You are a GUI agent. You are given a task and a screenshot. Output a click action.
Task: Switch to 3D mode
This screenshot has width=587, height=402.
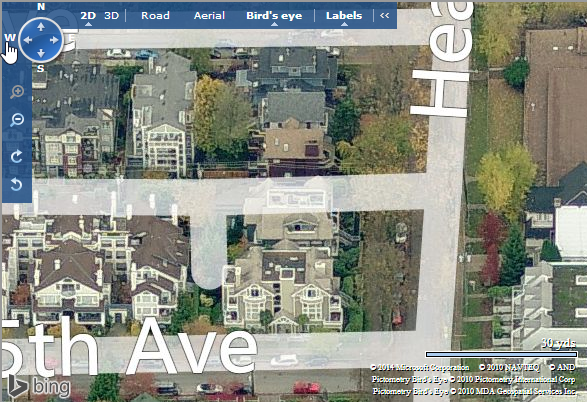click(112, 15)
